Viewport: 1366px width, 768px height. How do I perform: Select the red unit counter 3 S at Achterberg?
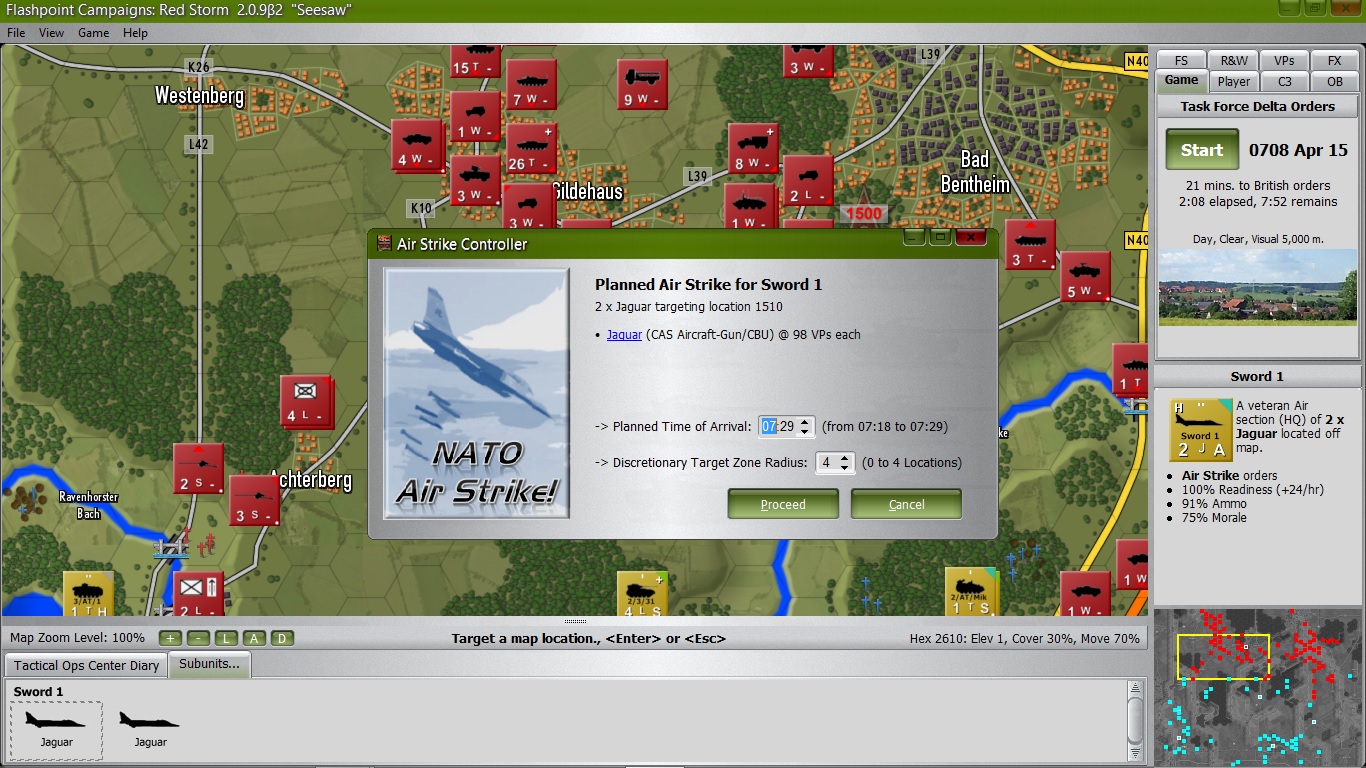click(254, 500)
